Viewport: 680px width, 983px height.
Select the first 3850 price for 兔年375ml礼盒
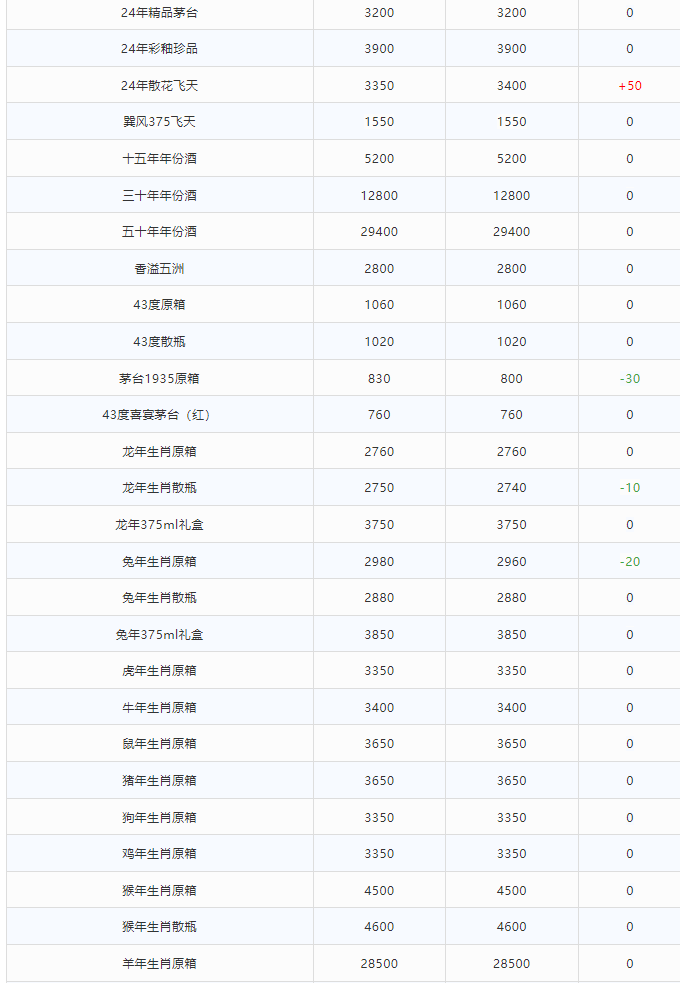379,635
